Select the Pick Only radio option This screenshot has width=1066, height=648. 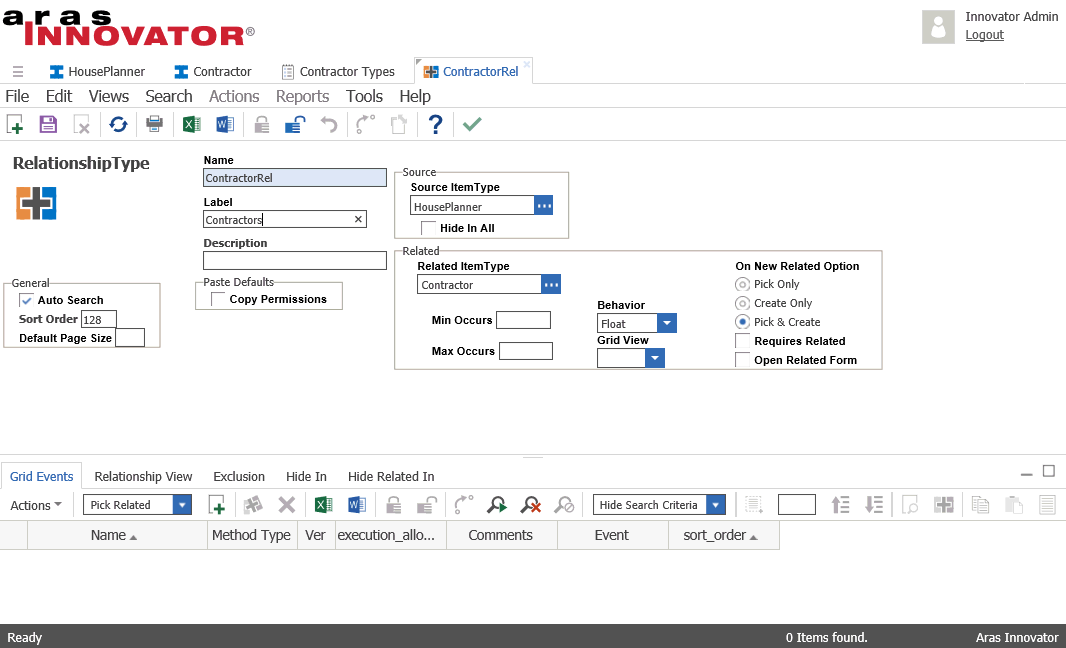click(x=742, y=284)
